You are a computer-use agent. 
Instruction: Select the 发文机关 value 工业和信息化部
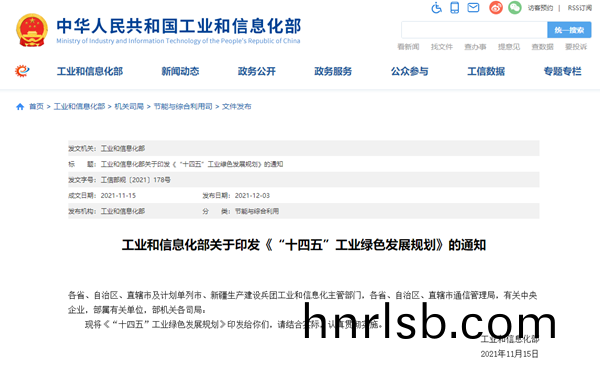point(123,148)
